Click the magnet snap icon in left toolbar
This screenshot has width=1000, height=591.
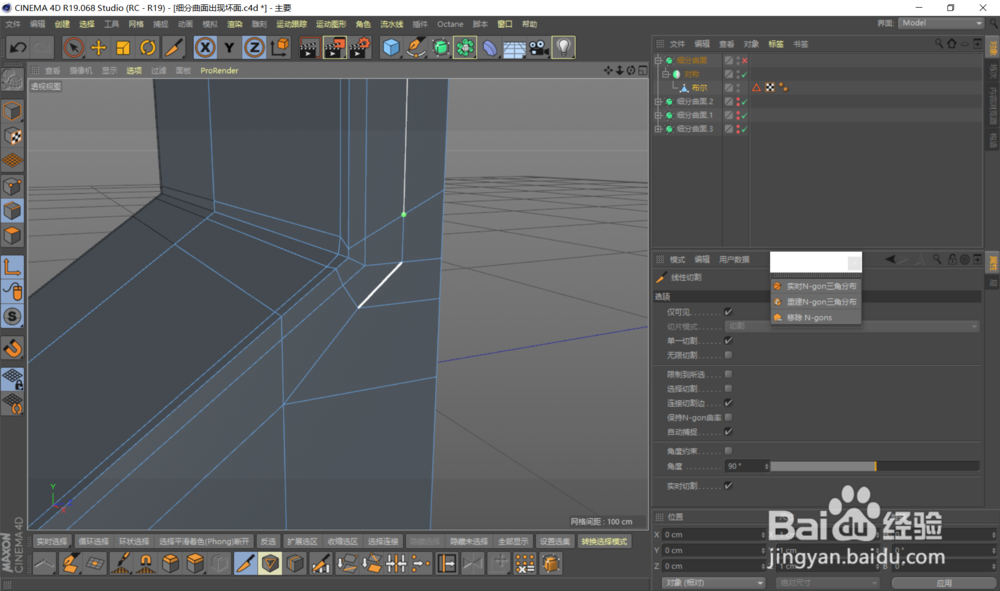coord(12,349)
